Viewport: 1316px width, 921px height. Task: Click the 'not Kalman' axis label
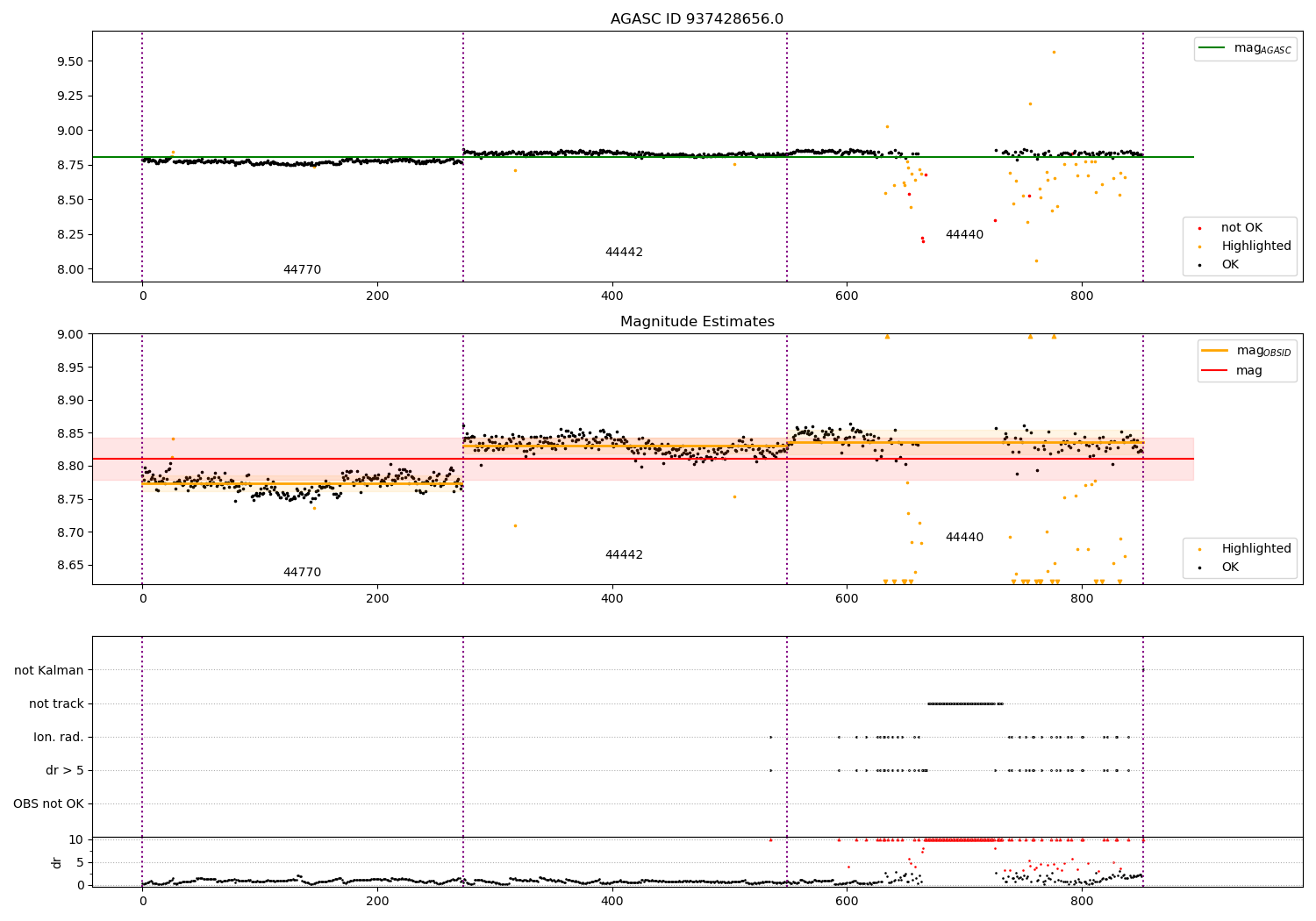(x=49, y=671)
